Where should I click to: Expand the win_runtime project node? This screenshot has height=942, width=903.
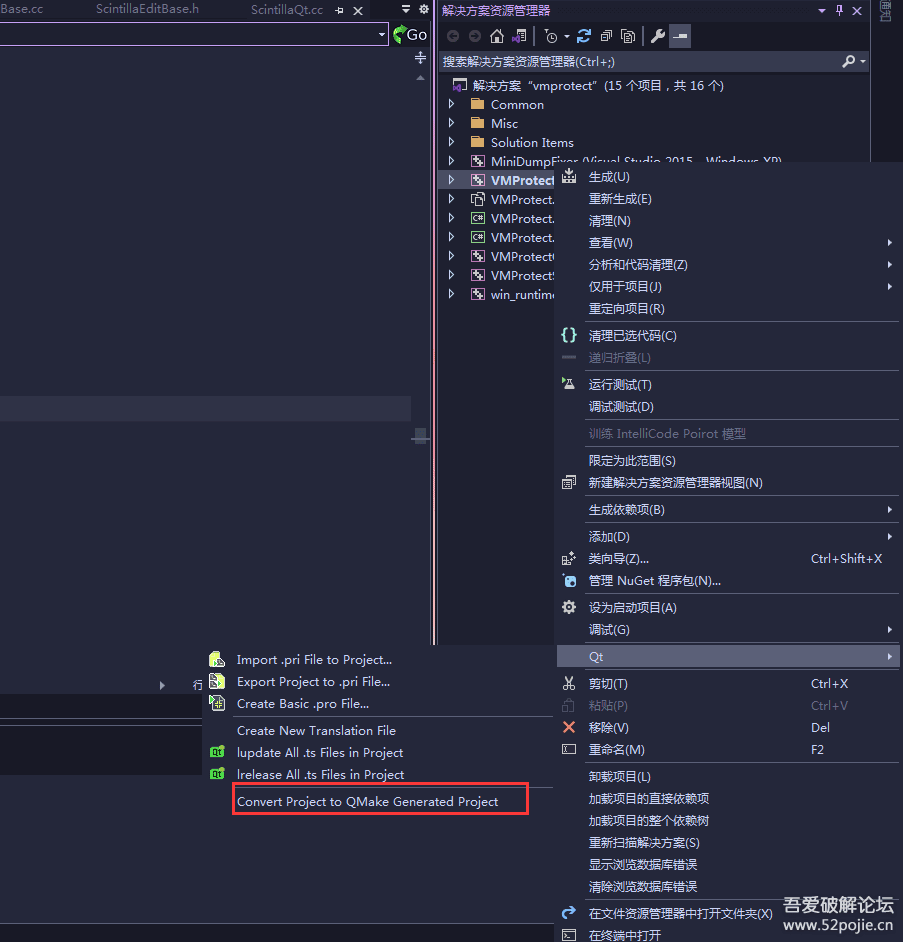pyautogui.click(x=451, y=294)
